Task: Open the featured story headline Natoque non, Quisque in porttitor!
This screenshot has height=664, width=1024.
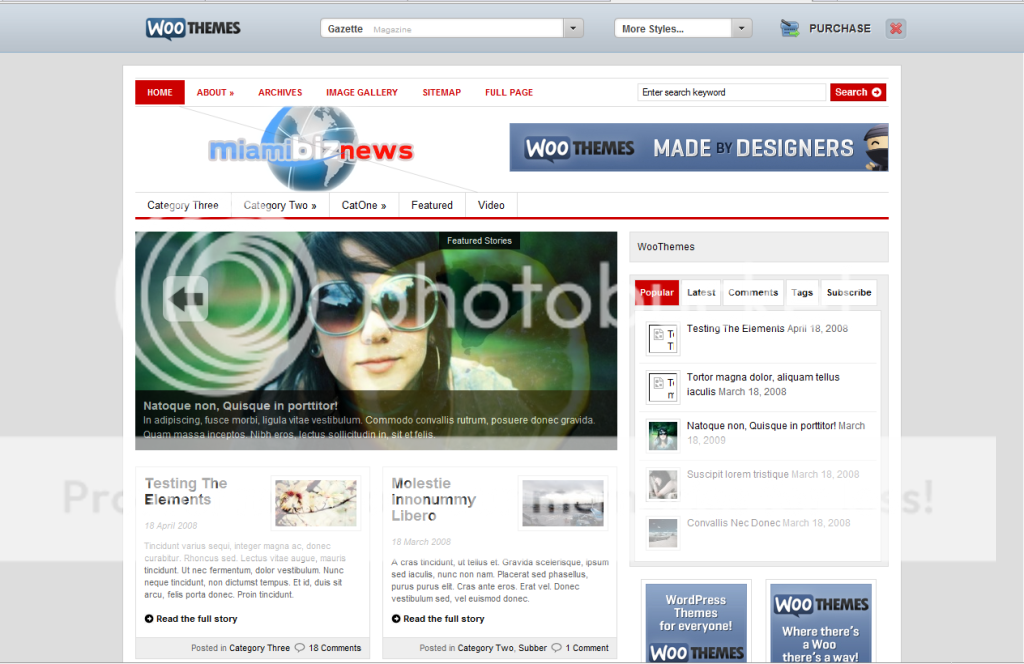Action: tap(240, 405)
